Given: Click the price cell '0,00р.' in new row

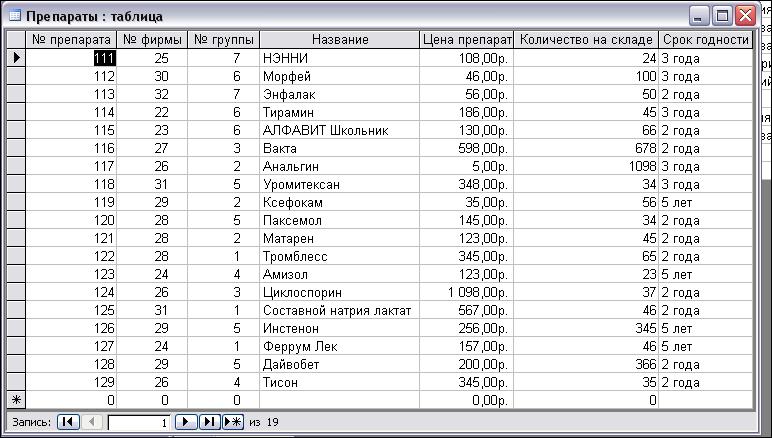Looking at the screenshot, I should coord(467,400).
